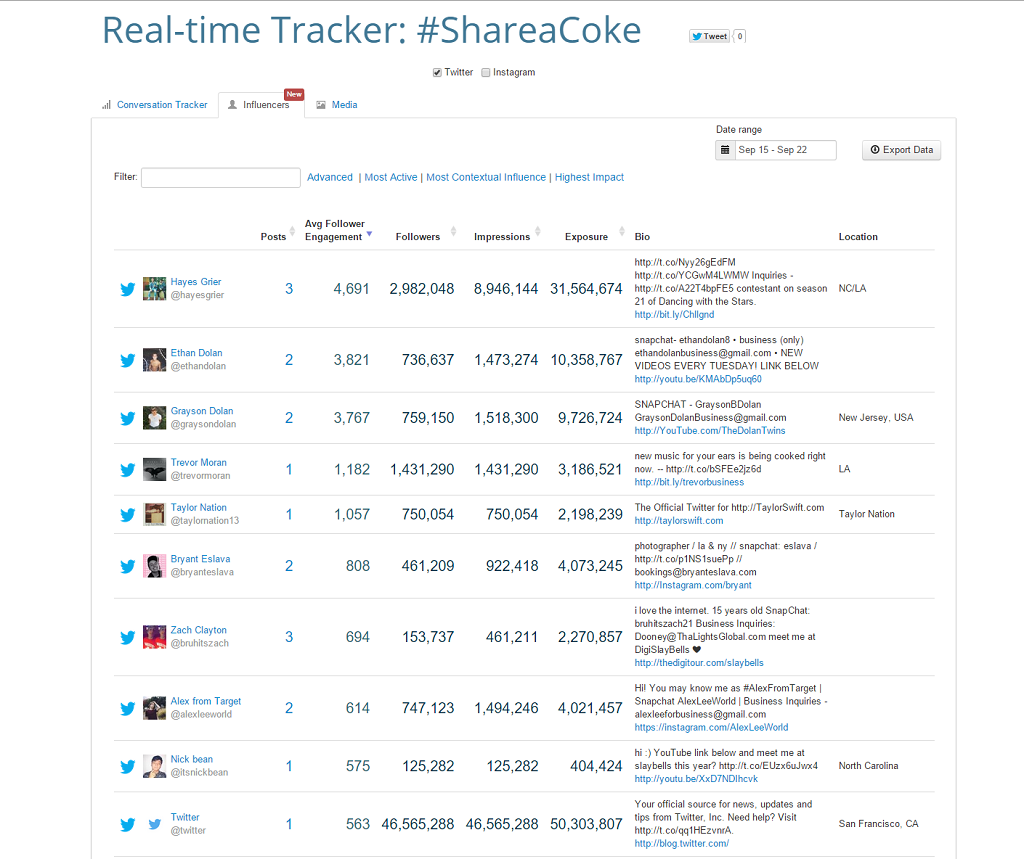Switch to the Media tab
This screenshot has width=1024, height=859.
tap(338, 105)
